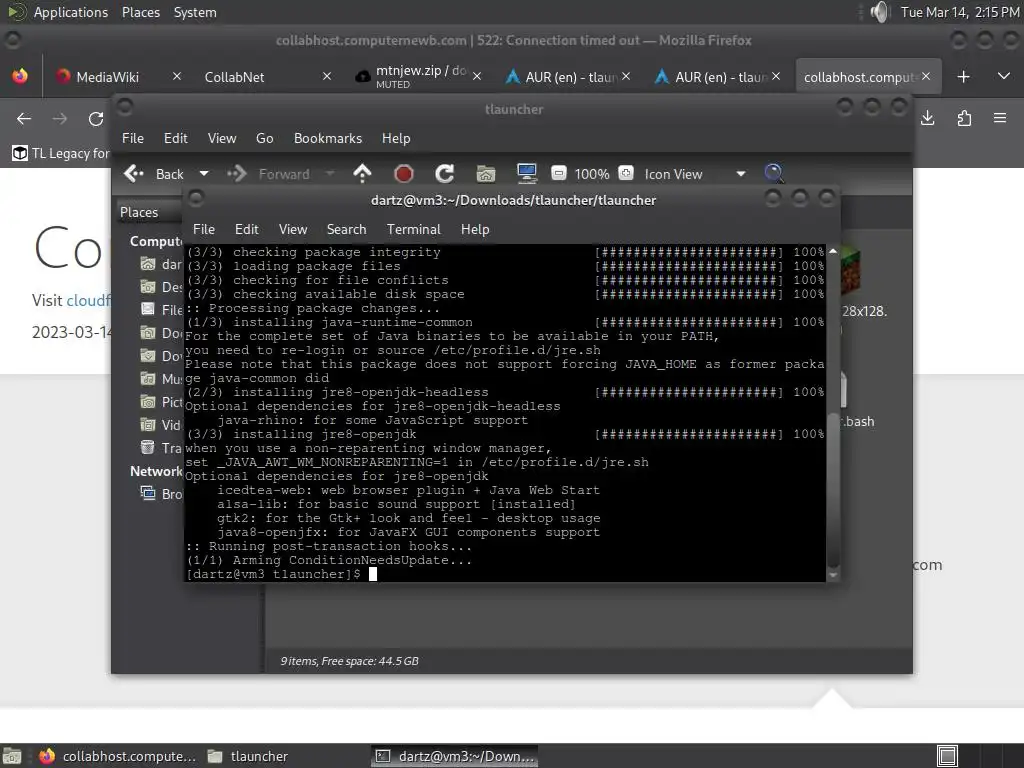Click the search magnifier in file manager
Image resolution: width=1024 pixels, height=768 pixels.
(x=774, y=174)
